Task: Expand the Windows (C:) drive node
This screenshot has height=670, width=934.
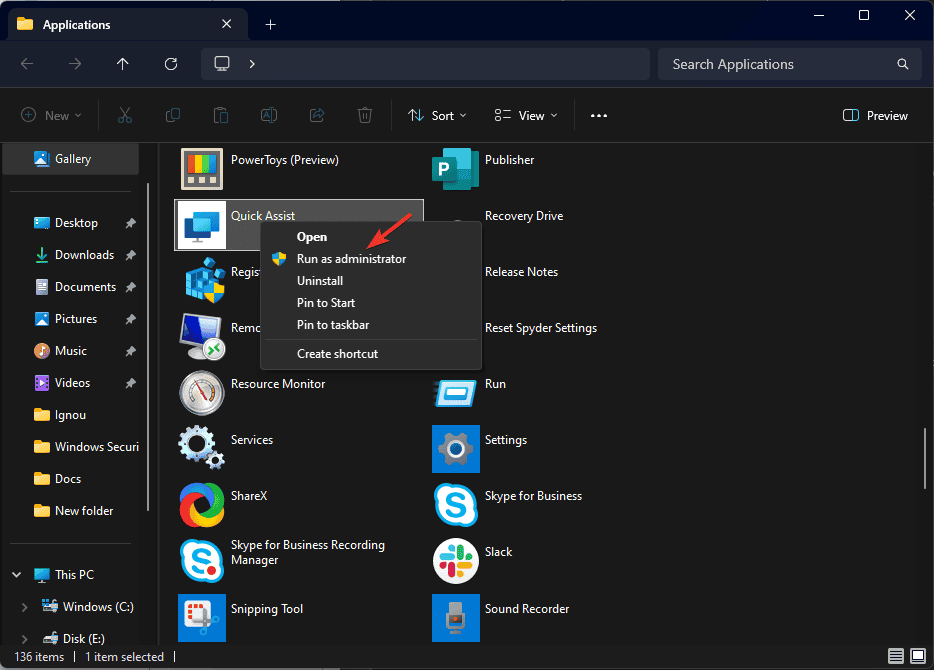Action: [24, 607]
